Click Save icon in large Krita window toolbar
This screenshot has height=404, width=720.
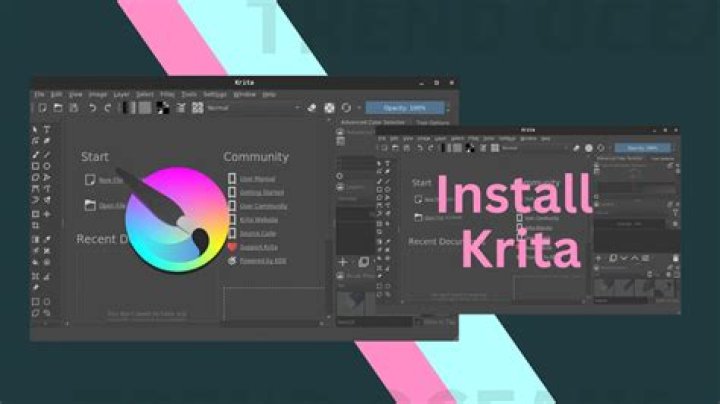[73, 108]
